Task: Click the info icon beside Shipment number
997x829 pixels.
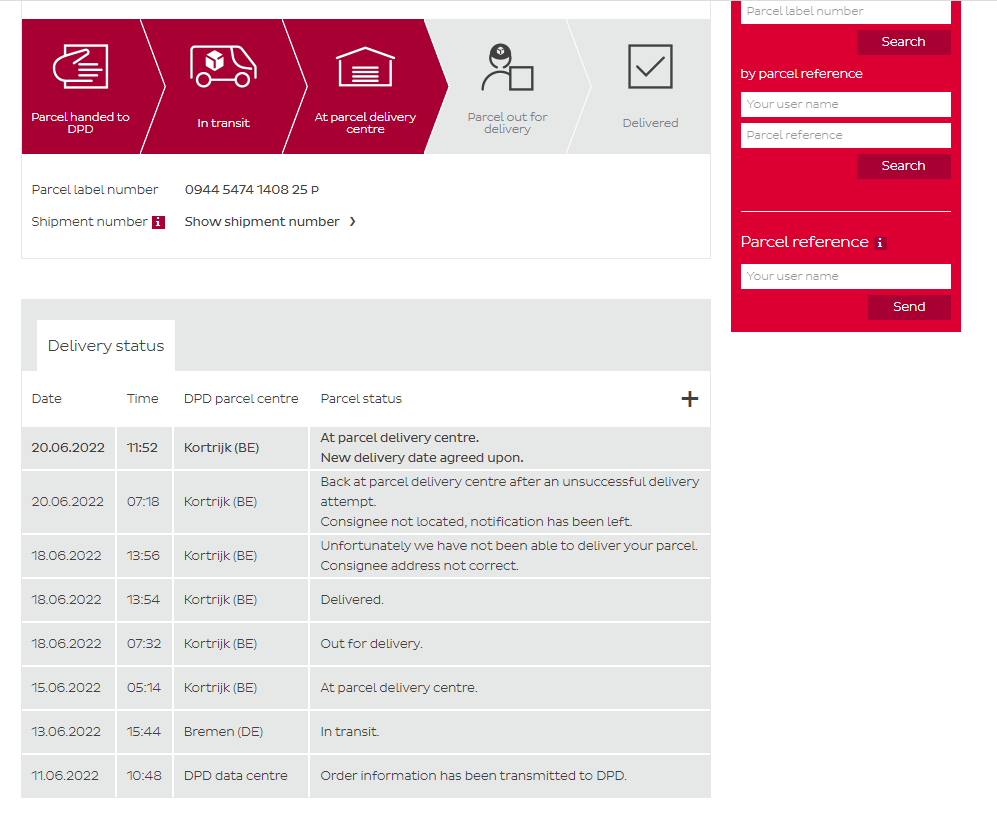Action: point(158,222)
